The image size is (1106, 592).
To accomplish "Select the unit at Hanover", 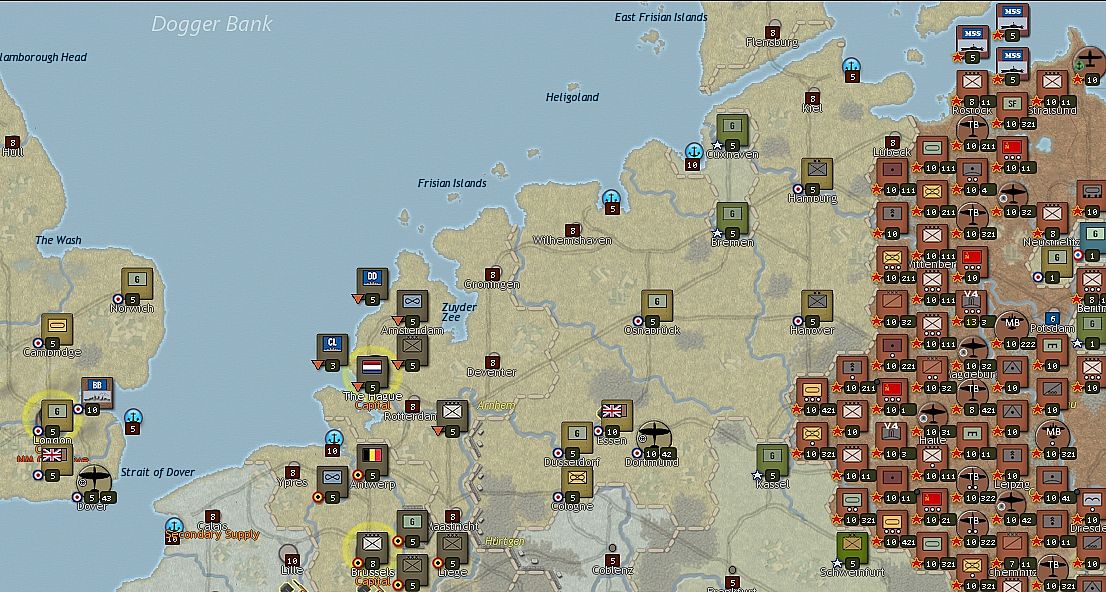I will pos(817,306).
